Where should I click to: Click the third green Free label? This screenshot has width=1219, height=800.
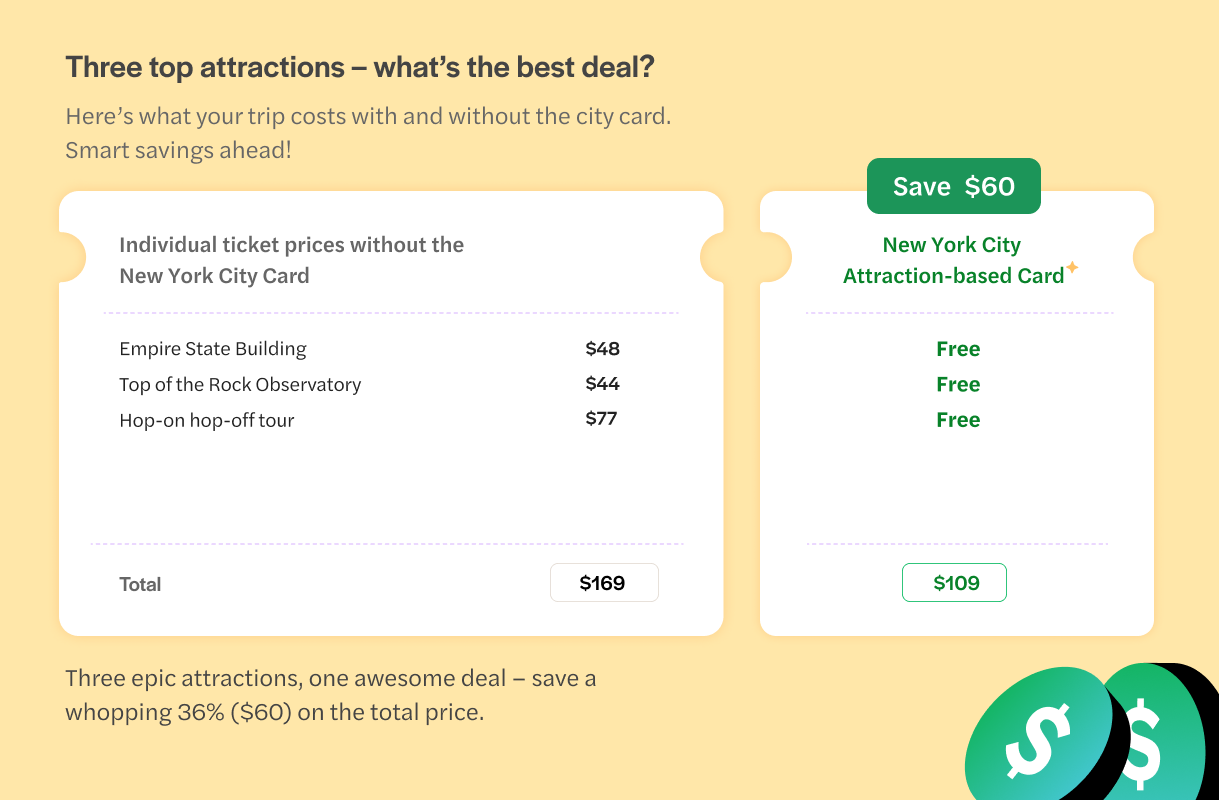click(x=958, y=420)
